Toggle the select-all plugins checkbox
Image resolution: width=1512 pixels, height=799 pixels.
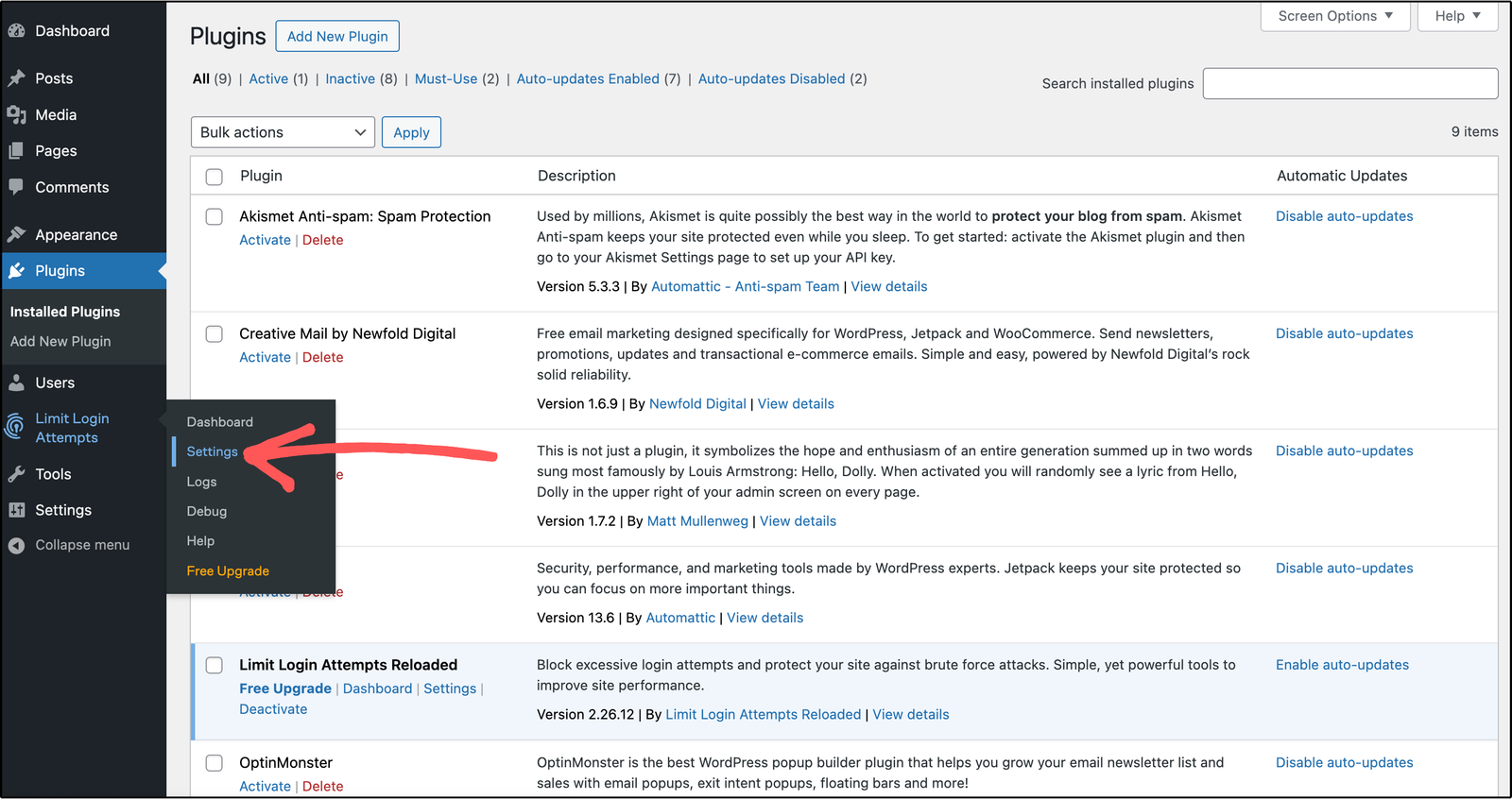click(215, 177)
